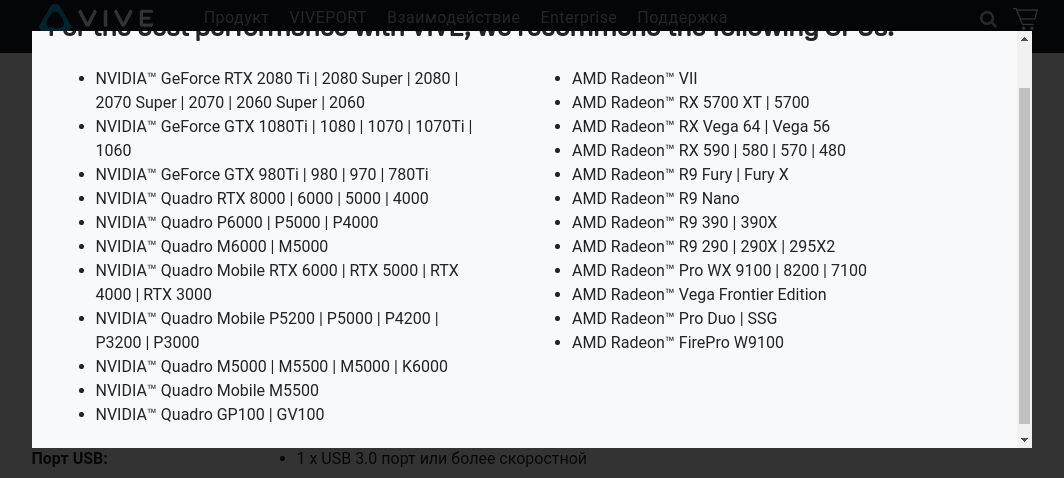The width and height of the screenshot is (1064, 478).
Task: Click the Quadro Mobile M5500 entry
Action: coord(206,390)
